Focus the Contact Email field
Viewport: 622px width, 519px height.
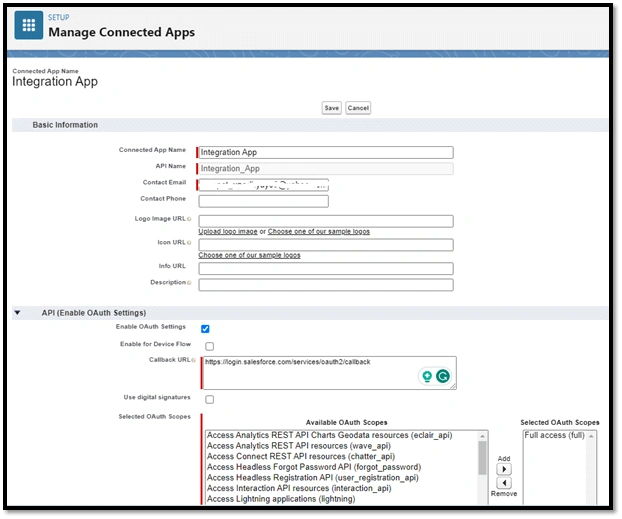click(263, 185)
